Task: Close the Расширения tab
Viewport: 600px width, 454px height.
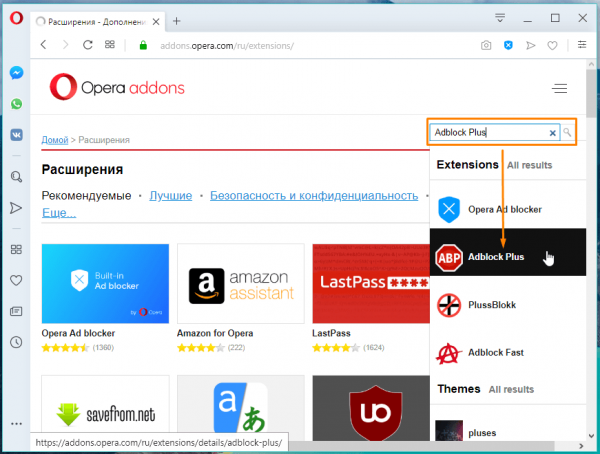Action: 156,22
